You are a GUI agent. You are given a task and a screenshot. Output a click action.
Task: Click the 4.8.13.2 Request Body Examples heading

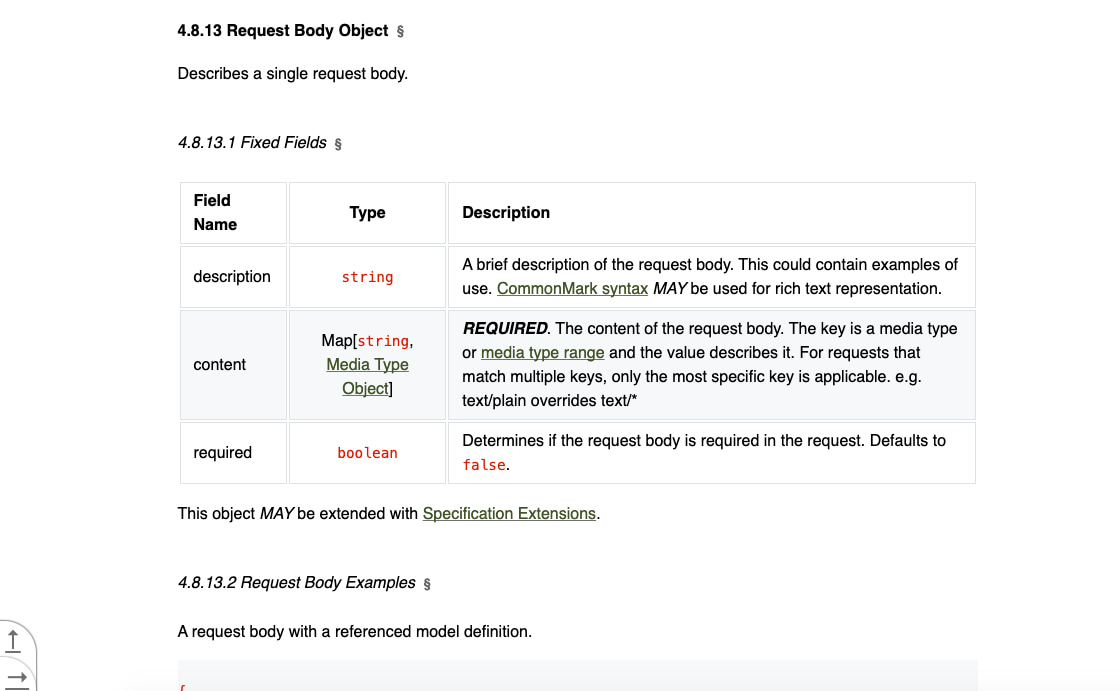click(x=296, y=583)
